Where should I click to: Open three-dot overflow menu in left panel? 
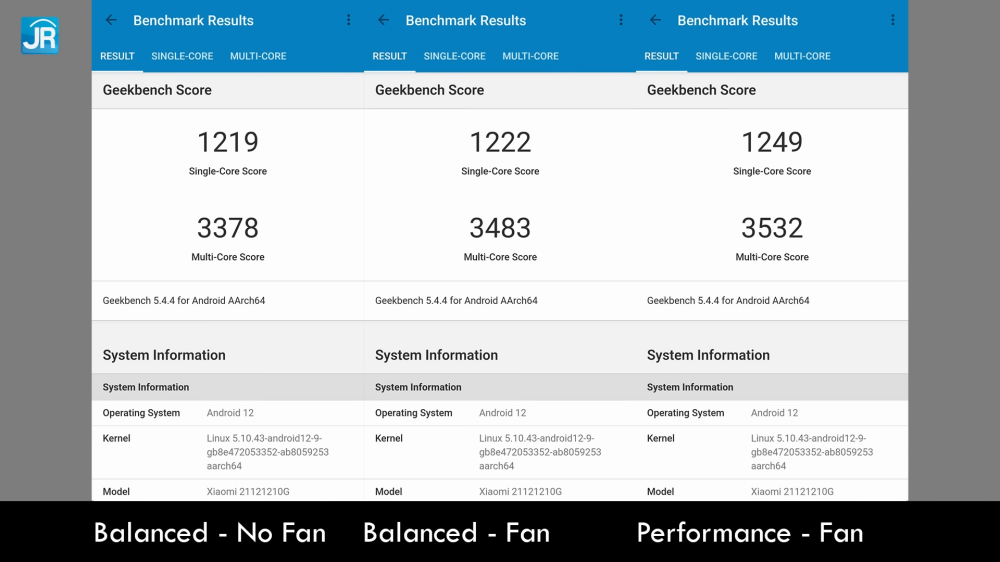click(348, 20)
